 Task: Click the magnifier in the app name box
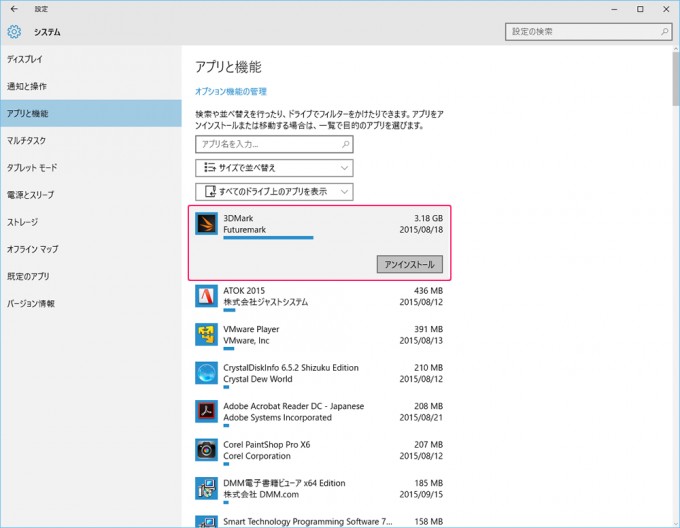point(345,144)
